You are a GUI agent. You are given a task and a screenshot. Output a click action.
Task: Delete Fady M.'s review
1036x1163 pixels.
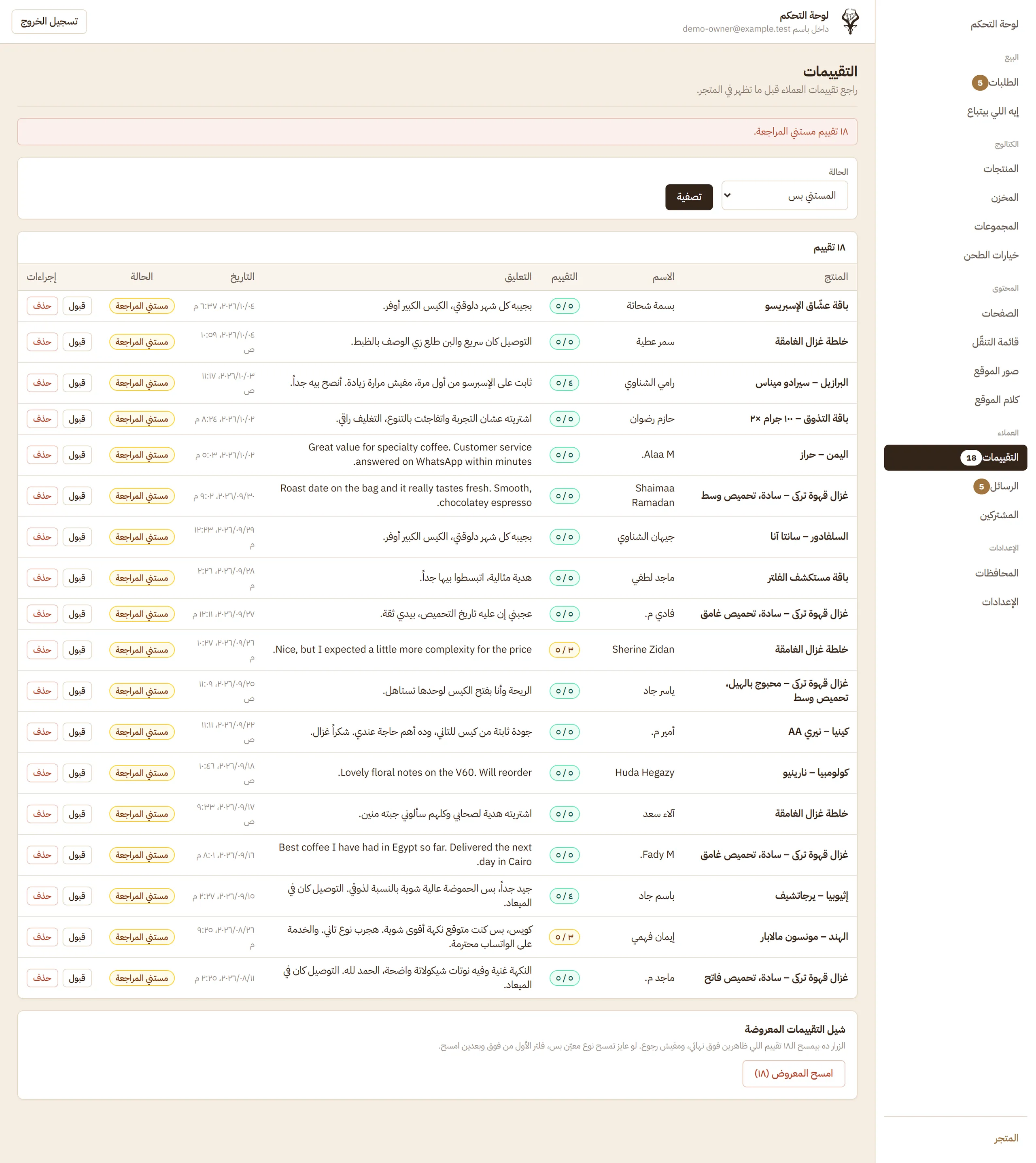(x=42, y=855)
